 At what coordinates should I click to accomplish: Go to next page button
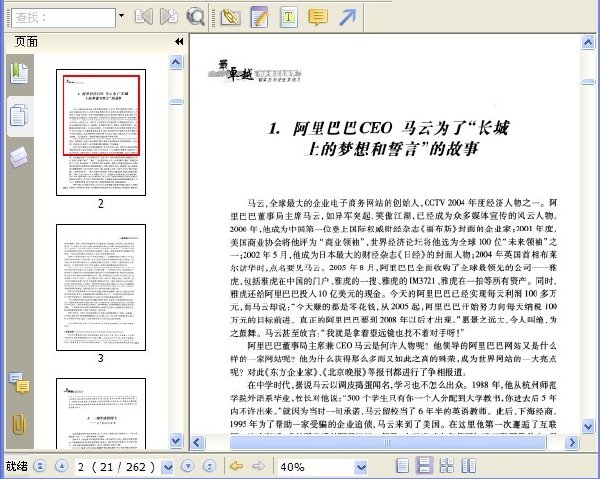tap(188, 466)
